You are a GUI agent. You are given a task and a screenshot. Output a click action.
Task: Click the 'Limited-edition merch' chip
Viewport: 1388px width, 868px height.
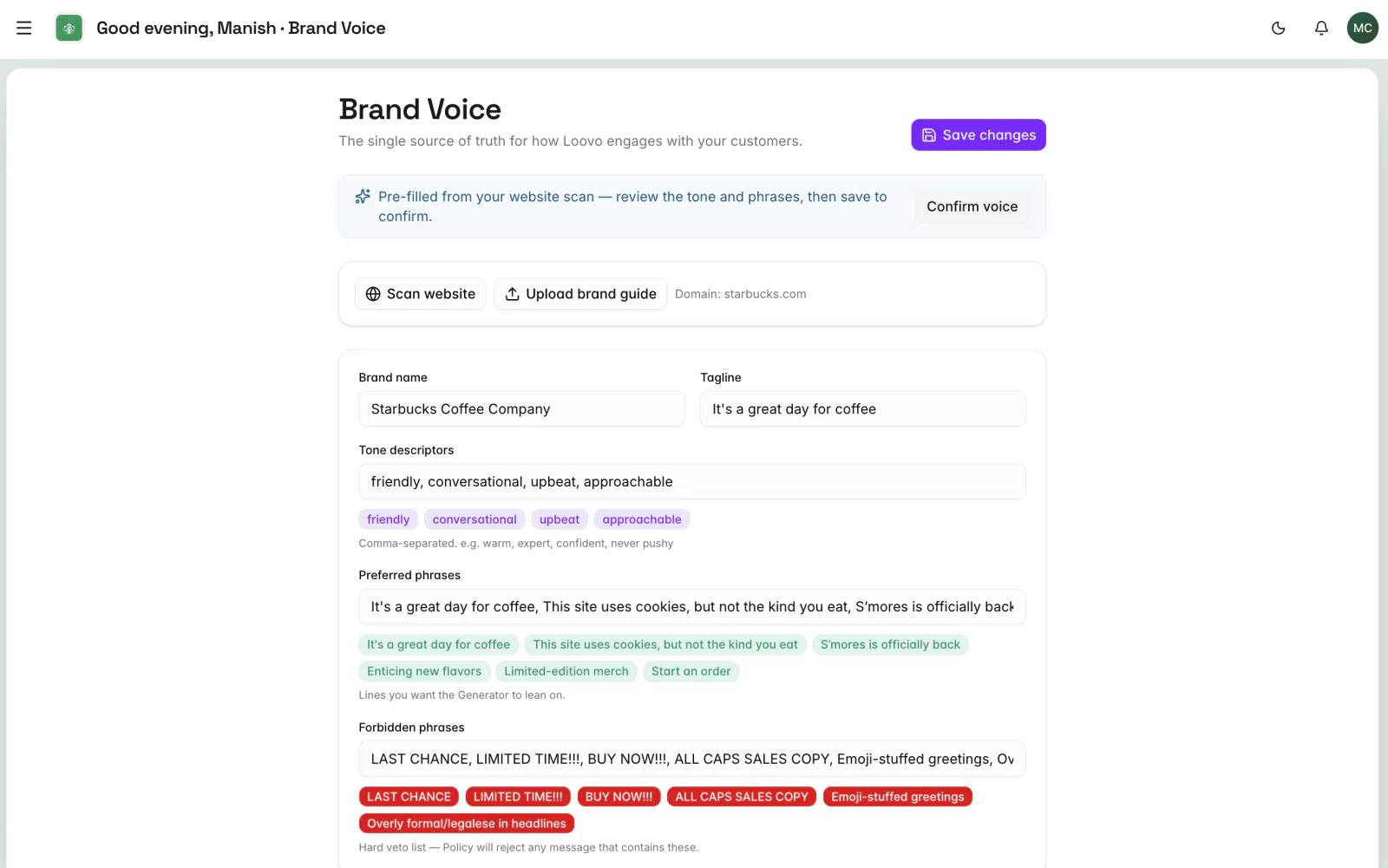tap(566, 671)
